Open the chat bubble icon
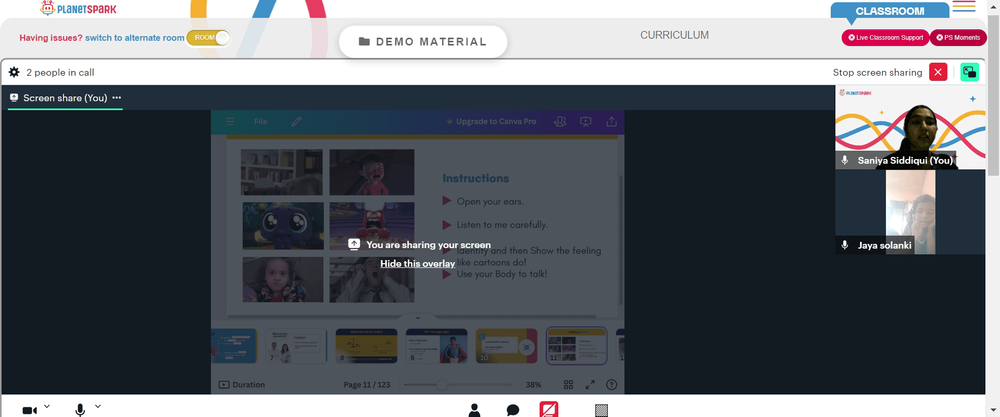Screen dimensions: 1000x417 click(513, 410)
